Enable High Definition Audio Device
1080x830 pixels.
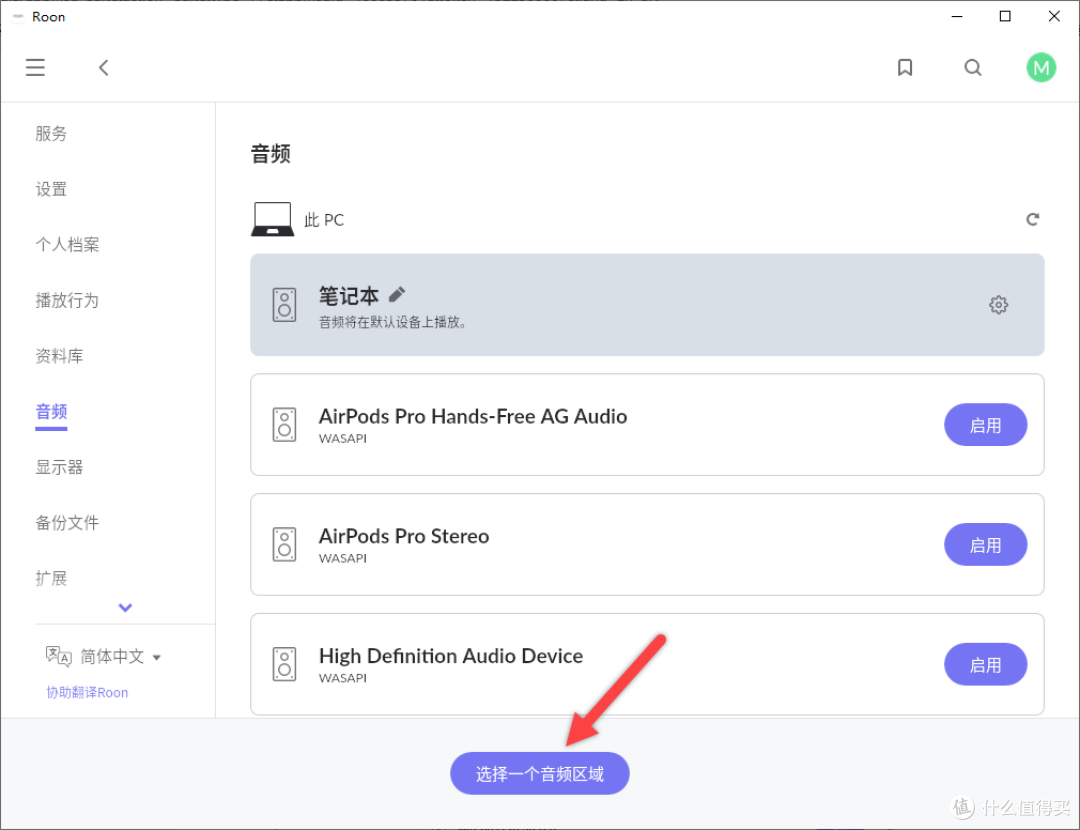tap(985, 665)
